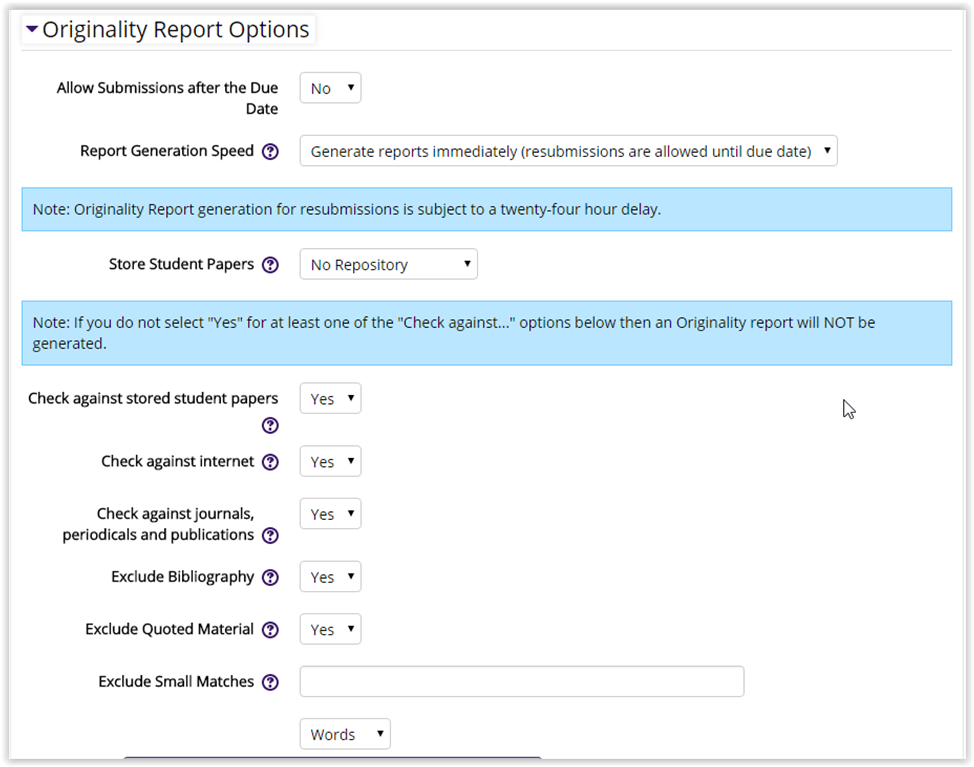Open help for Exclude Quoted Material
The height and width of the screenshot is (767, 974).
(x=270, y=630)
